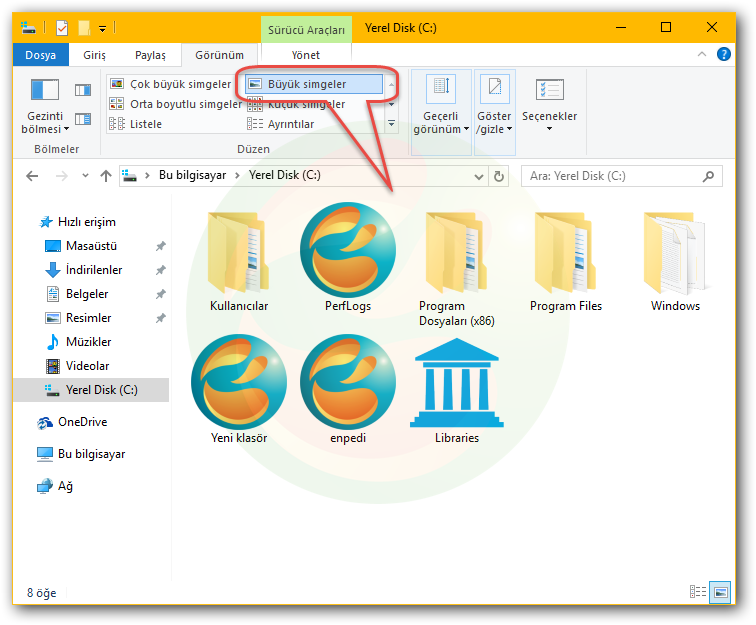Open the PerfLogs folder icon

pyautogui.click(x=348, y=250)
